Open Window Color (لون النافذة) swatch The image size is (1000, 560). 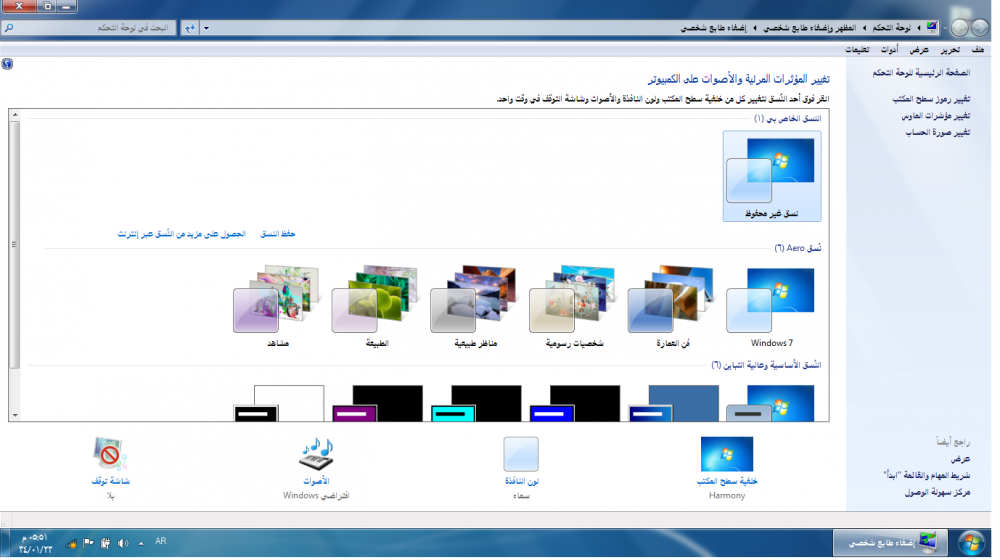click(x=520, y=455)
